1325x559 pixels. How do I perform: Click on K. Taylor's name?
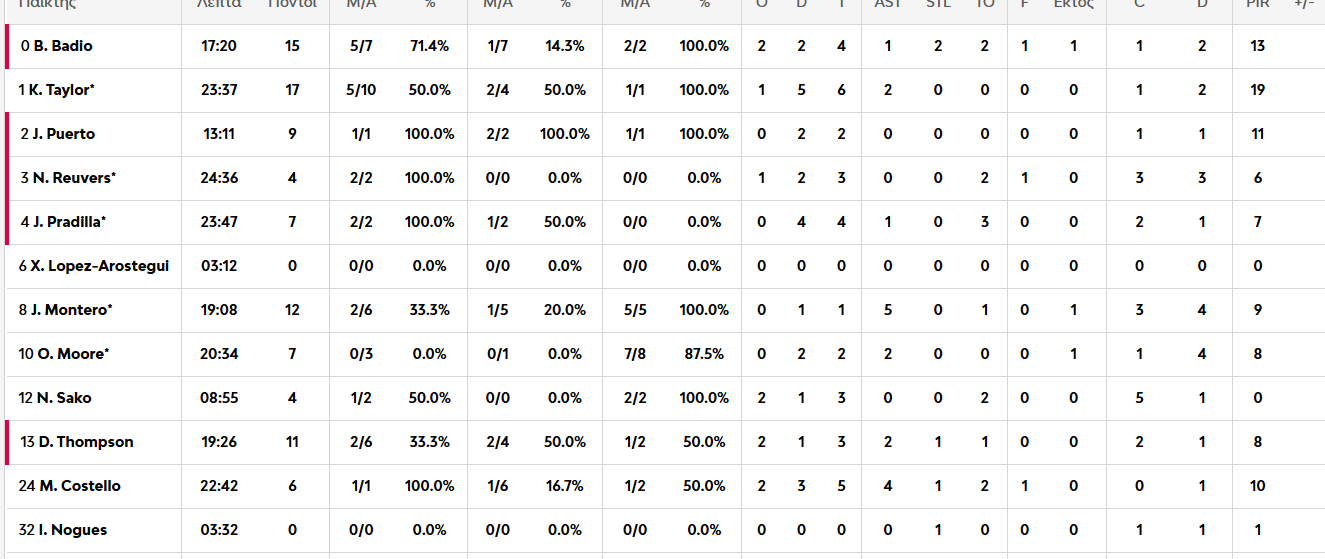point(62,90)
